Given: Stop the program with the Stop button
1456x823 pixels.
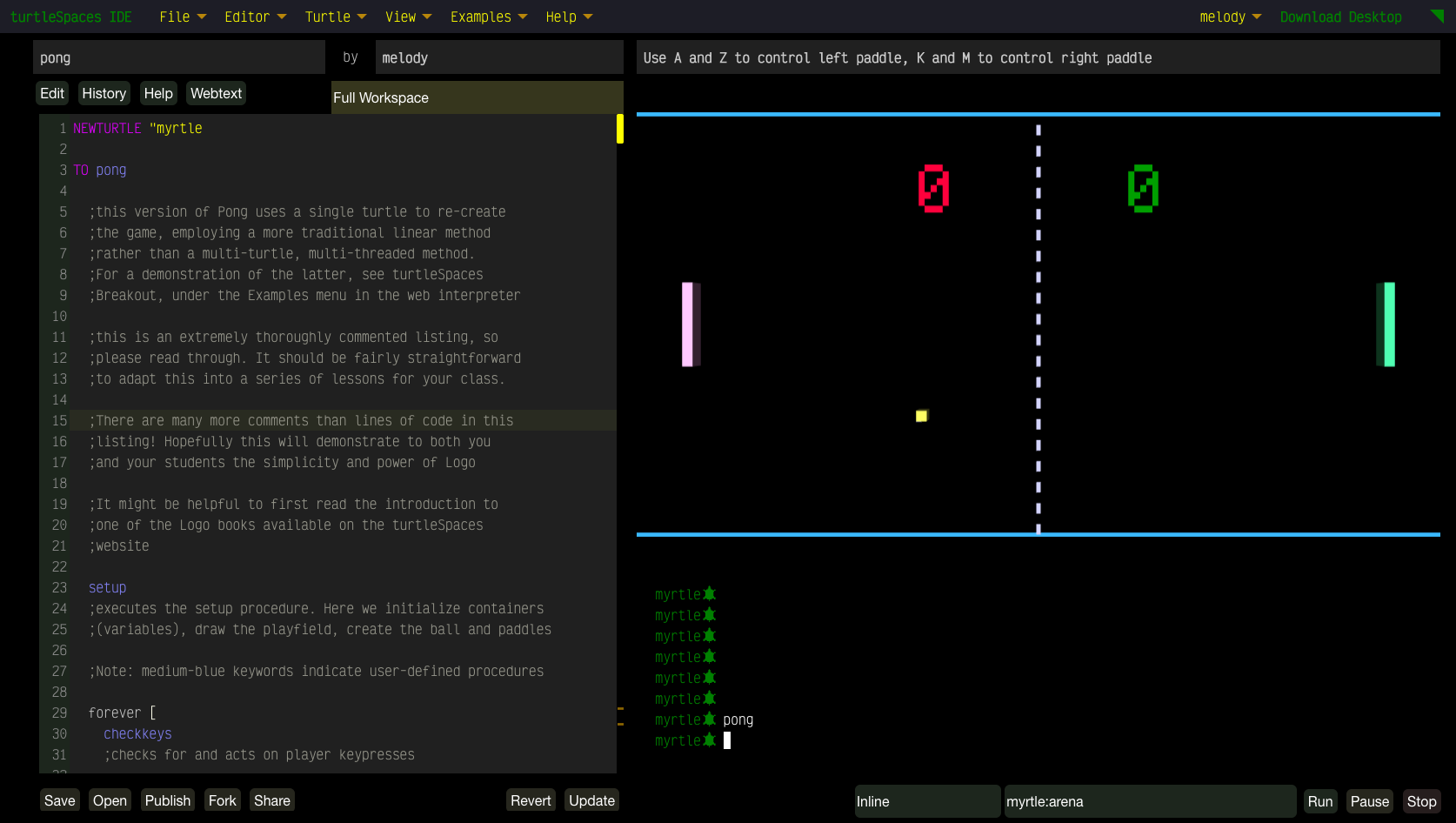Looking at the screenshot, I should [x=1421, y=801].
